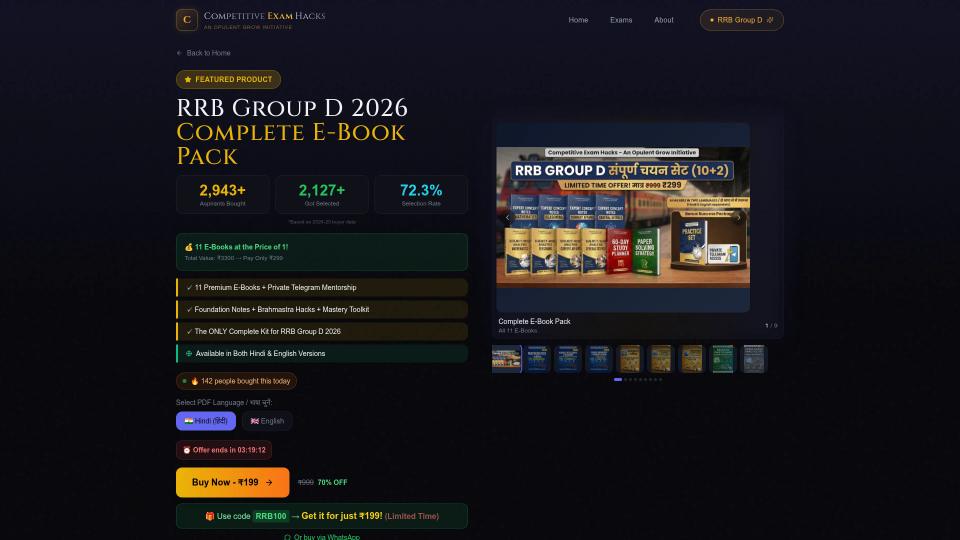The image size is (960, 540).
Task: Select the second carousel thumbnail
Action: click(x=538, y=359)
